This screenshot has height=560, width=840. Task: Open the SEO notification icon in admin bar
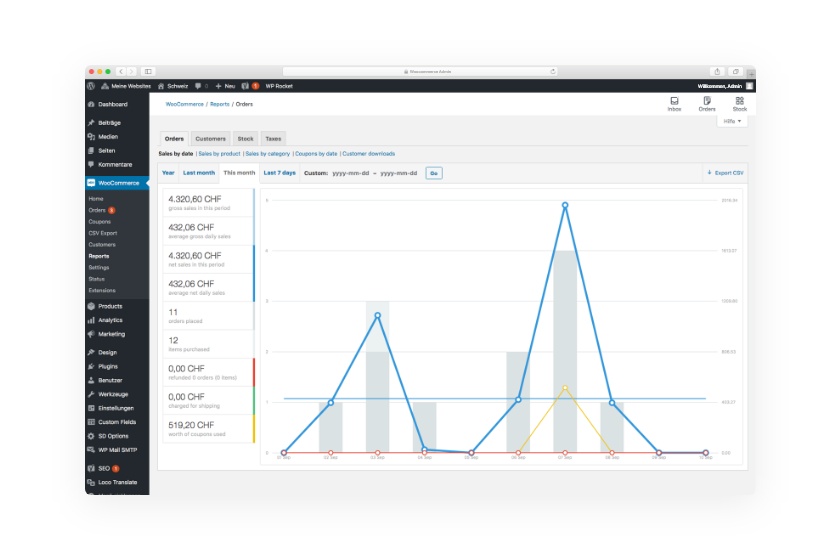250,86
